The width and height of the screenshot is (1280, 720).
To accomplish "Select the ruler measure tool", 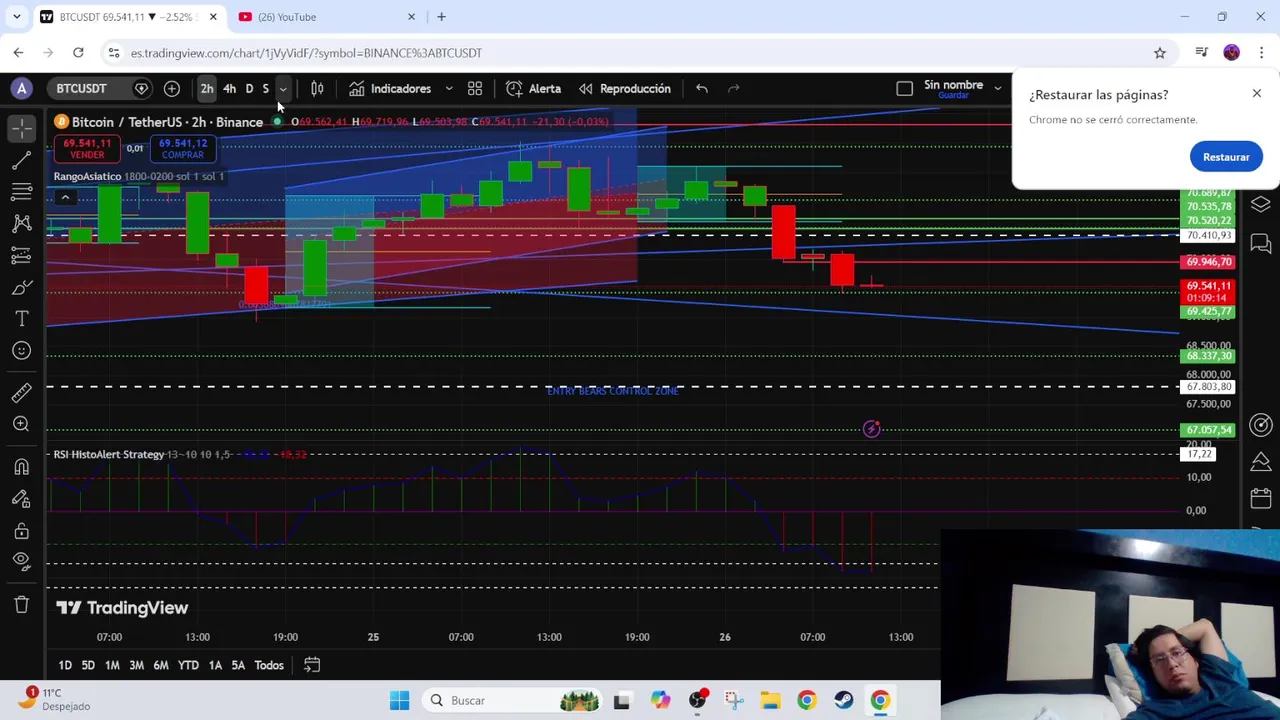I will click(x=21, y=392).
